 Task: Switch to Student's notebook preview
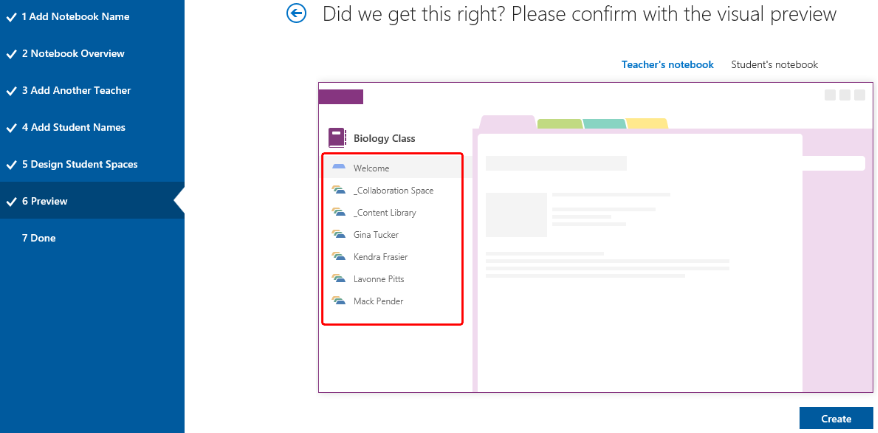[x=774, y=64]
